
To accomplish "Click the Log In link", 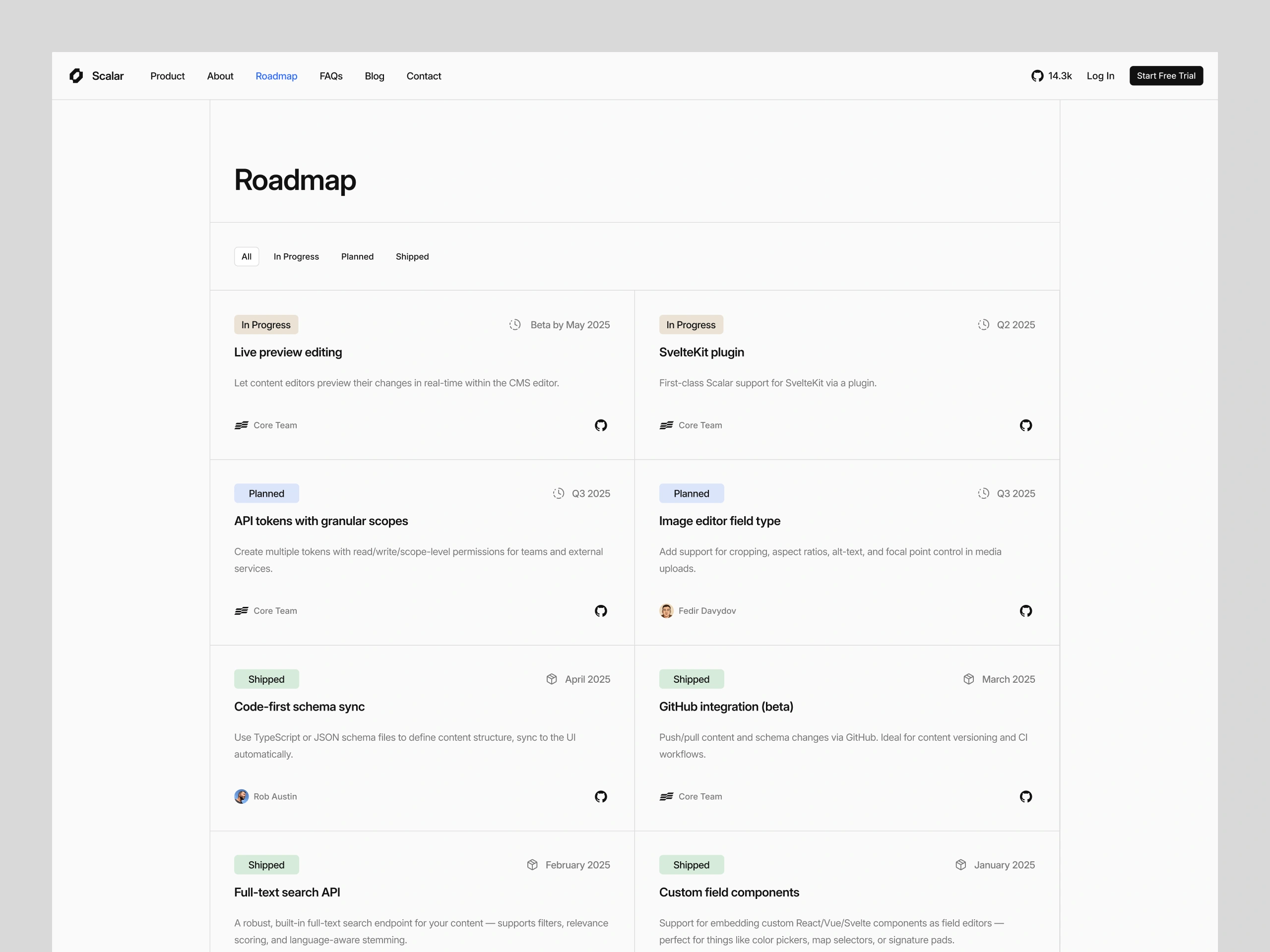I will click(x=1100, y=76).
